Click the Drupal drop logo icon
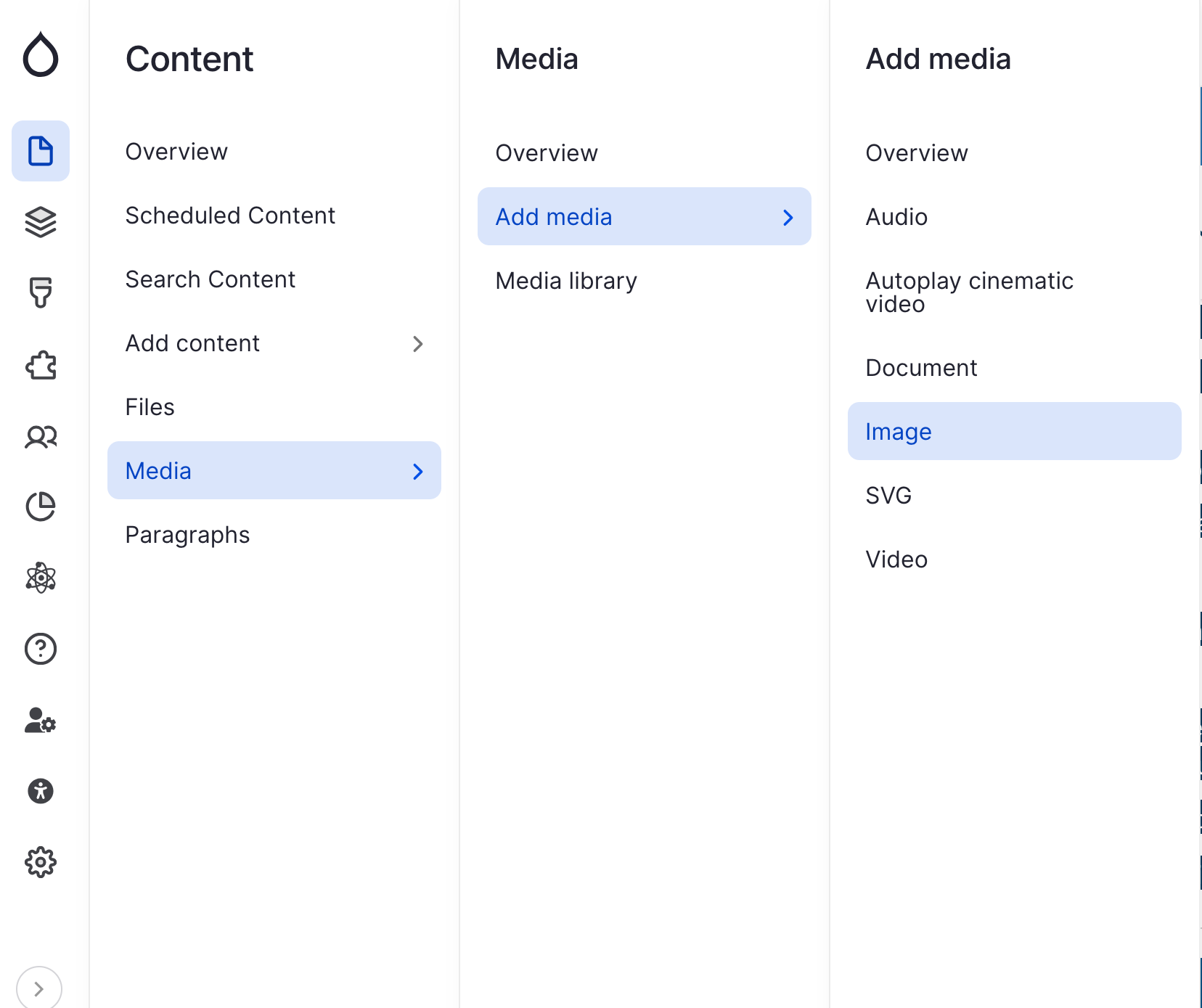The image size is (1202, 1008). pyautogui.click(x=41, y=54)
